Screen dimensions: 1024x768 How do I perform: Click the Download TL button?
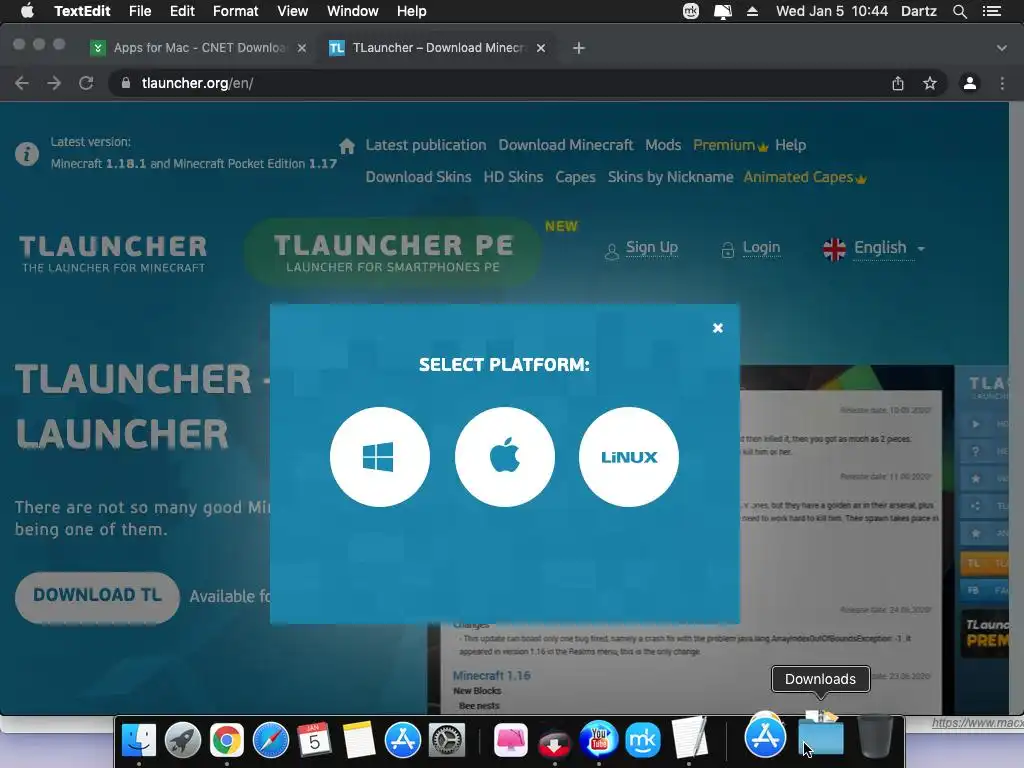pyautogui.click(x=97, y=596)
